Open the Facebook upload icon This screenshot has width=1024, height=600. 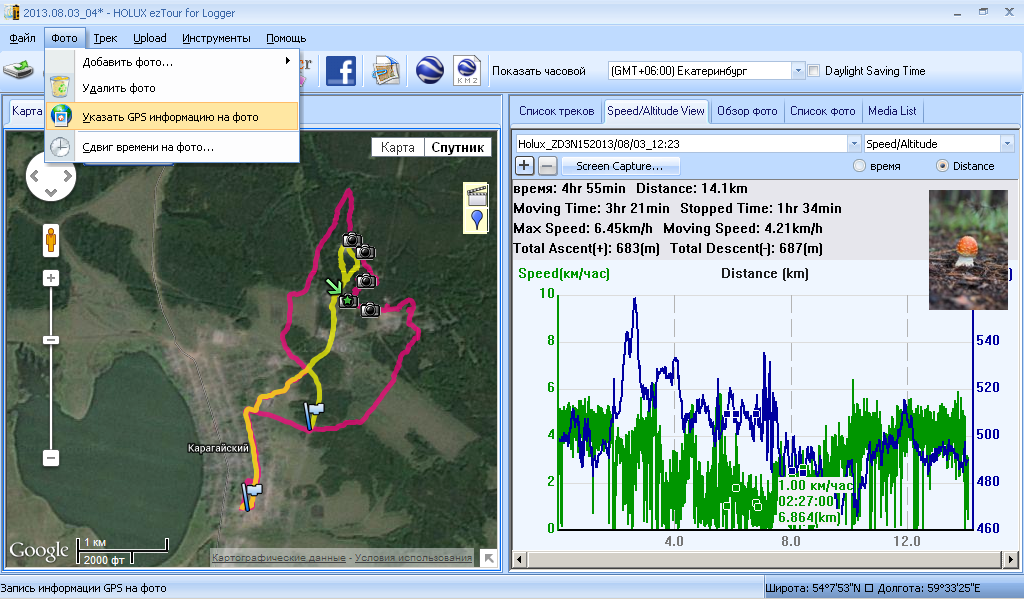coord(340,71)
